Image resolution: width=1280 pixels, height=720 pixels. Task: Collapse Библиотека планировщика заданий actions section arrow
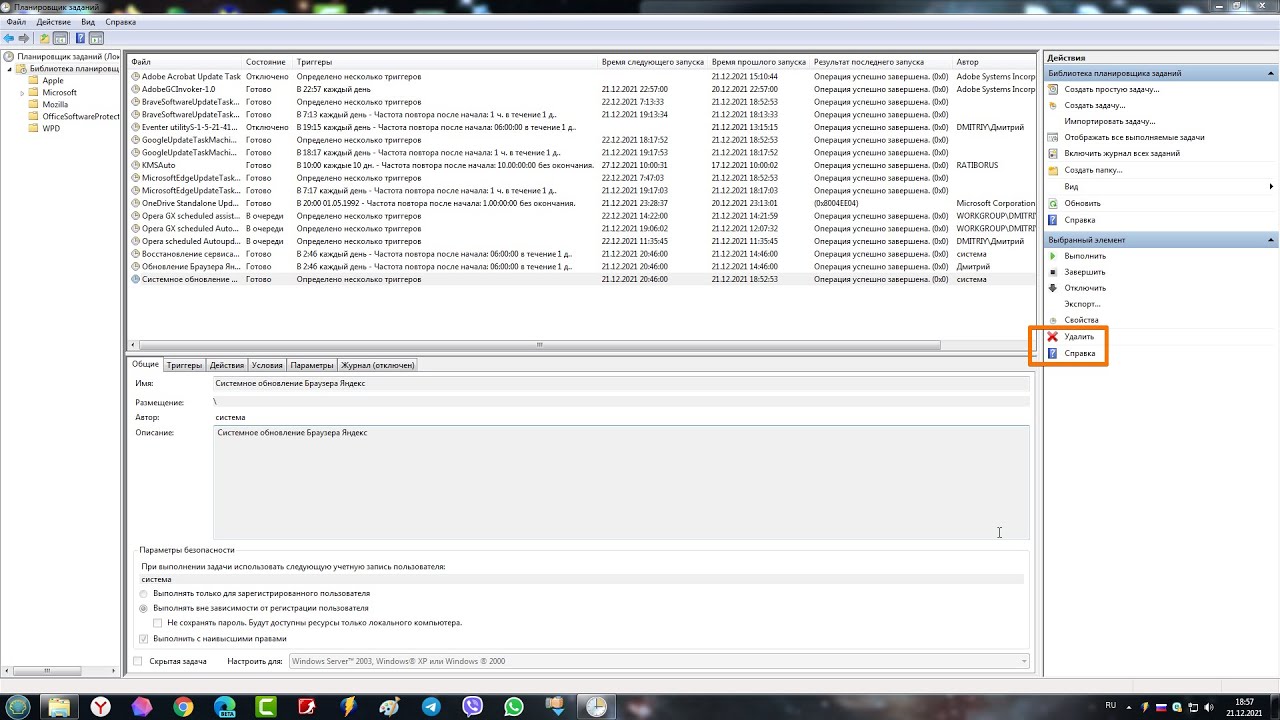pyautogui.click(x=1271, y=73)
